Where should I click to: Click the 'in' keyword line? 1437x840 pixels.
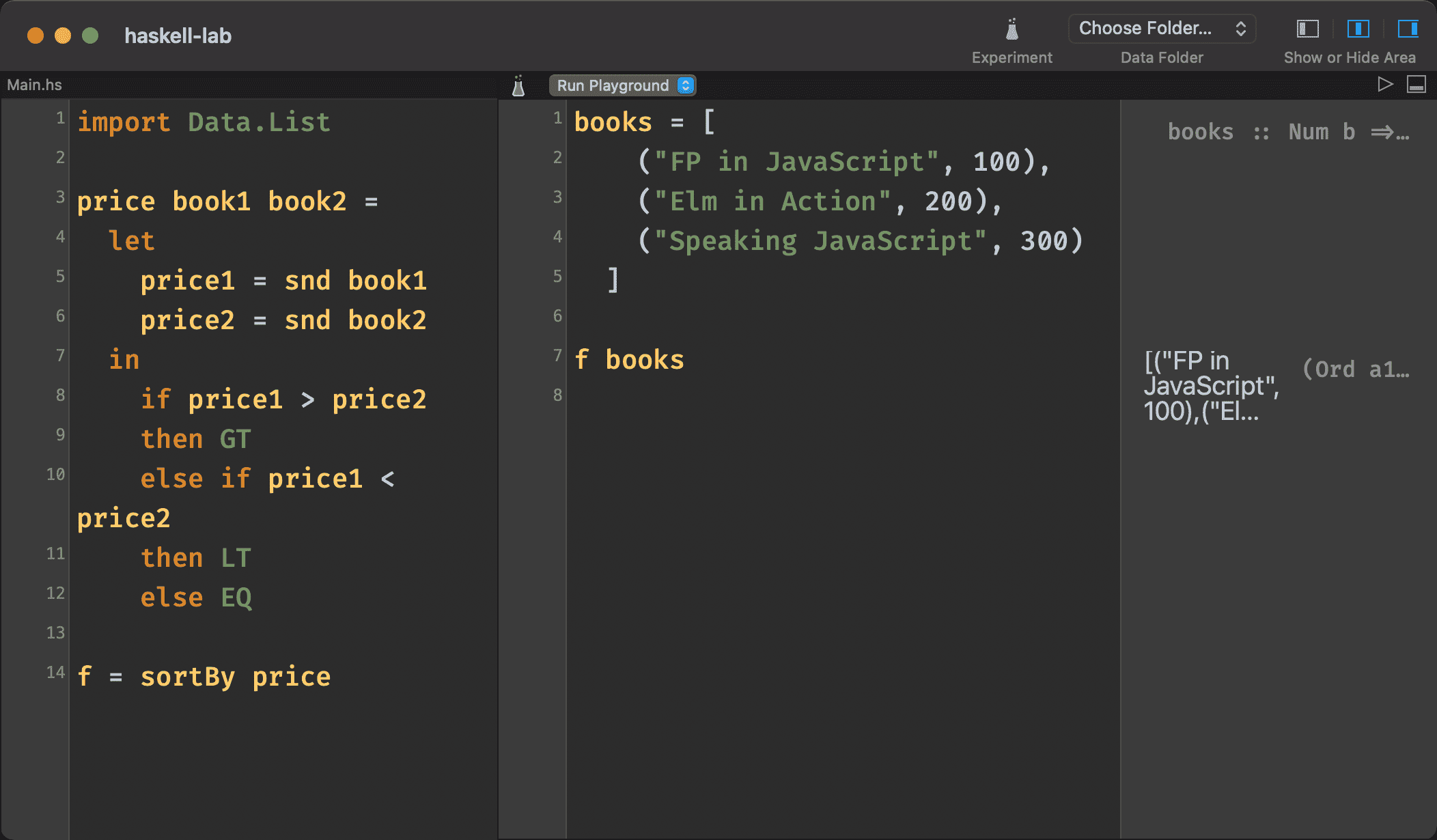point(124,360)
